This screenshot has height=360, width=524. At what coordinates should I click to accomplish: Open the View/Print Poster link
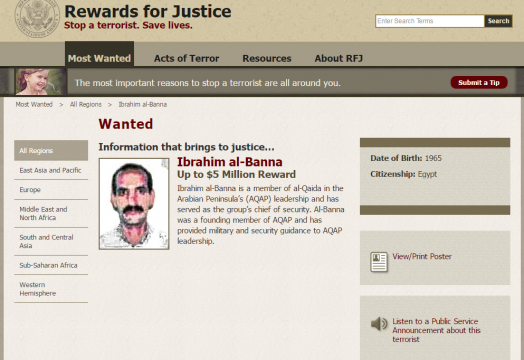[x=422, y=256]
